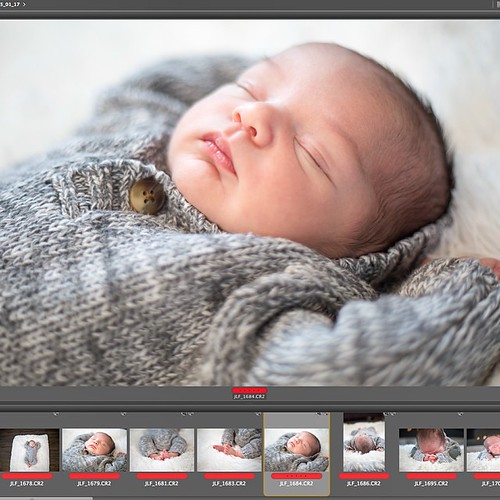Select the JLF_1695.CR2 thumbnail

tap(431, 450)
